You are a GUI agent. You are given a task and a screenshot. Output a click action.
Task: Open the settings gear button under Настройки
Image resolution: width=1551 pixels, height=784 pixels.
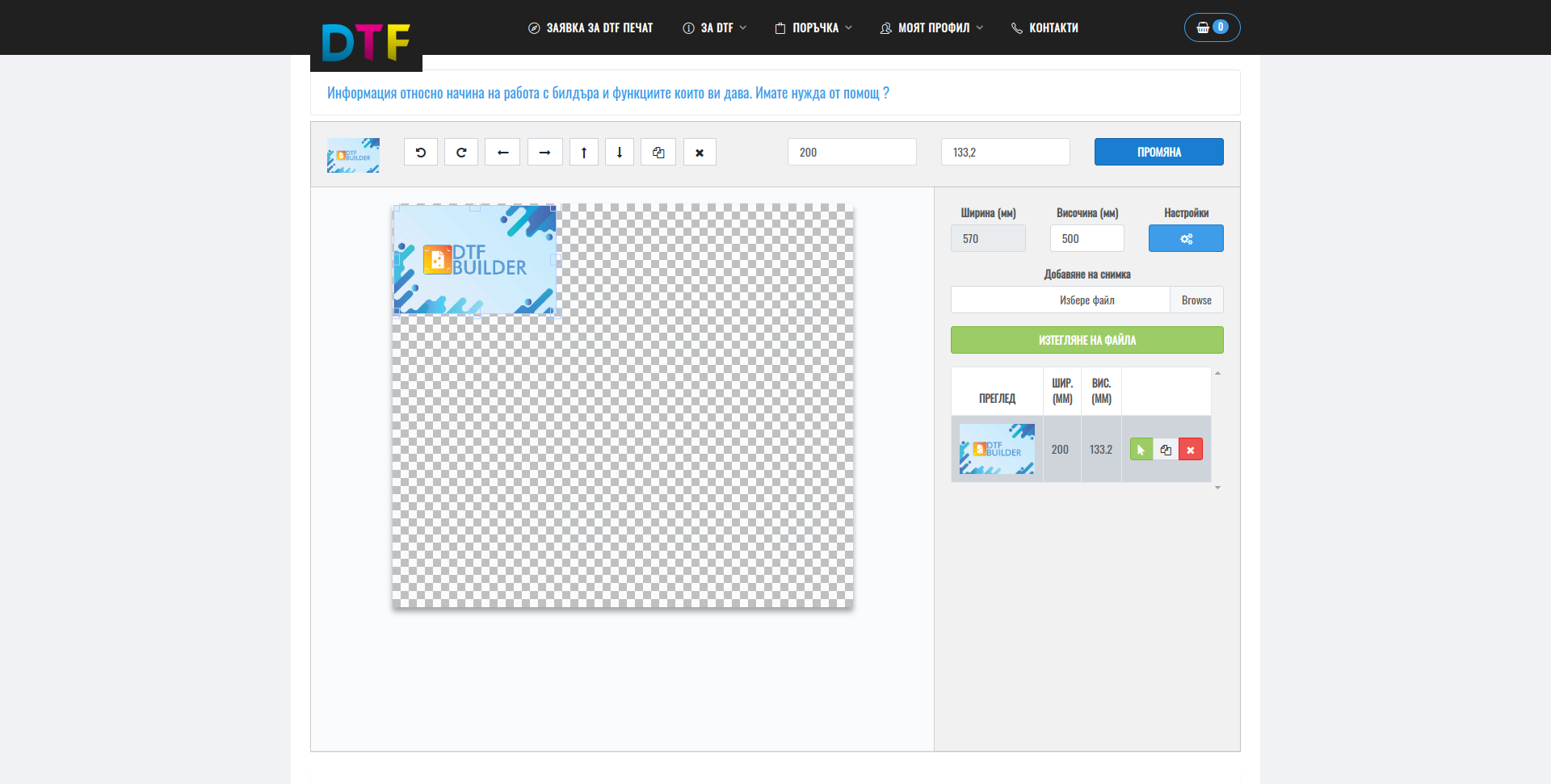pos(1185,239)
